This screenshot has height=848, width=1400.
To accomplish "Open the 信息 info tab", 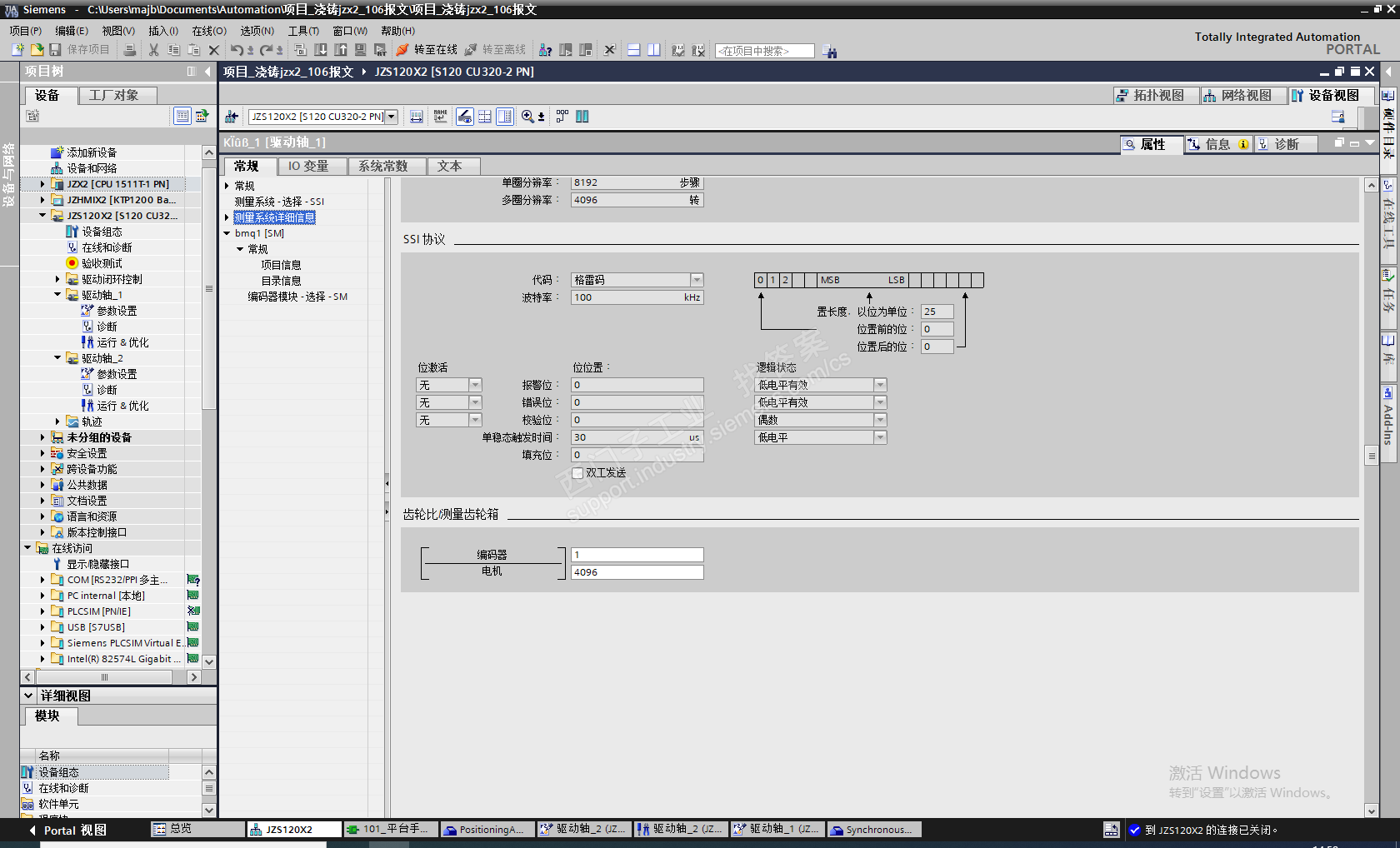I will coord(1217,144).
